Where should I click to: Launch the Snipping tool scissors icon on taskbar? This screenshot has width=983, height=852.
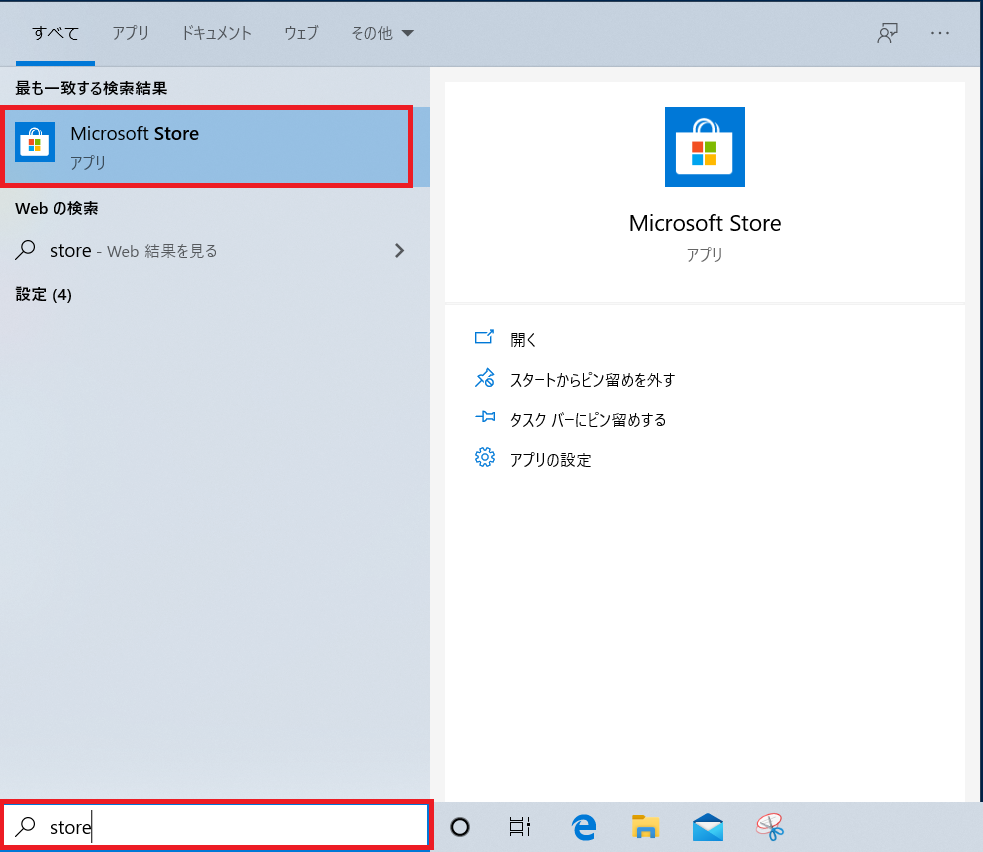tap(770, 827)
